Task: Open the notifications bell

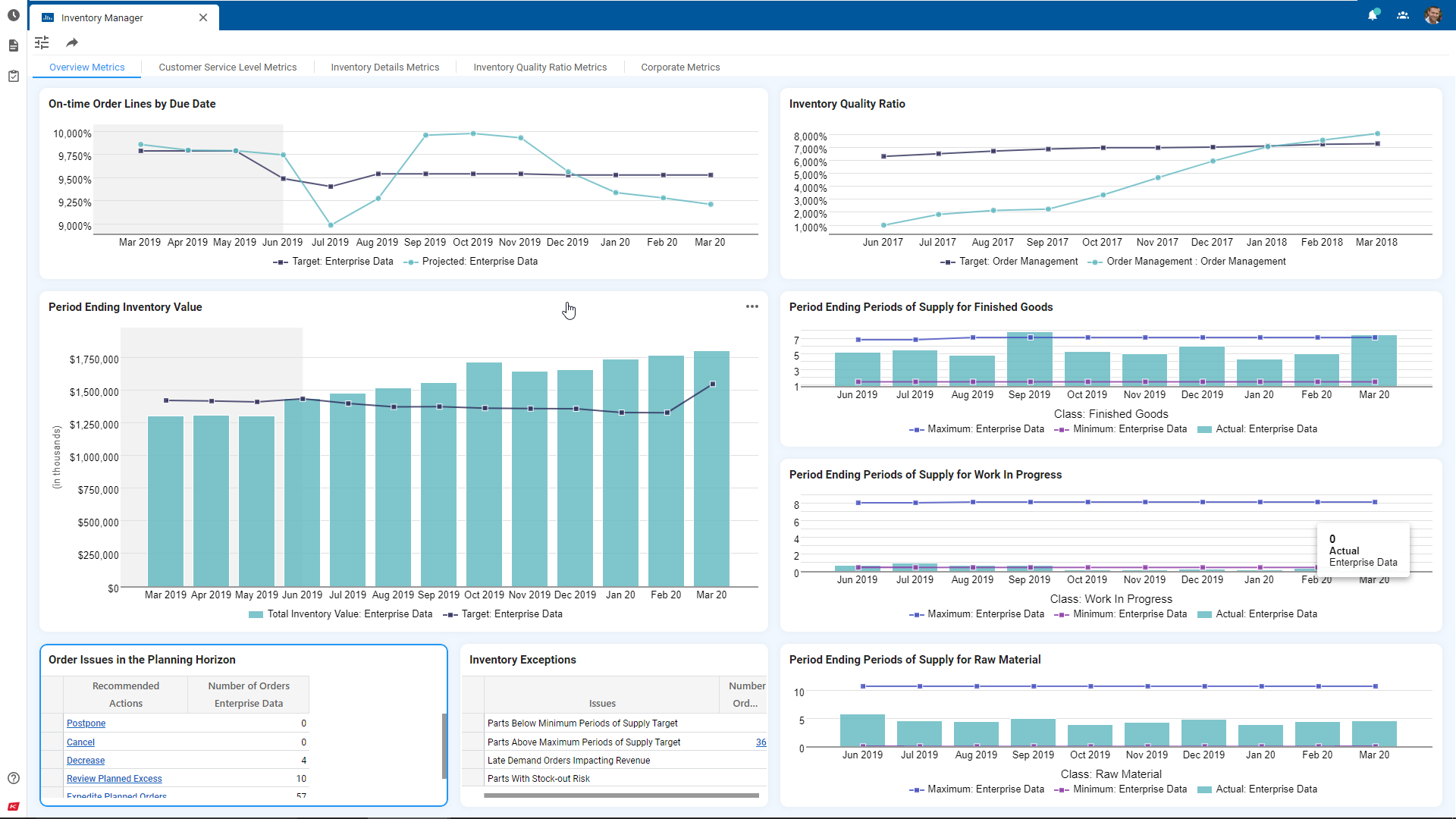Action: coord(1373,15)
